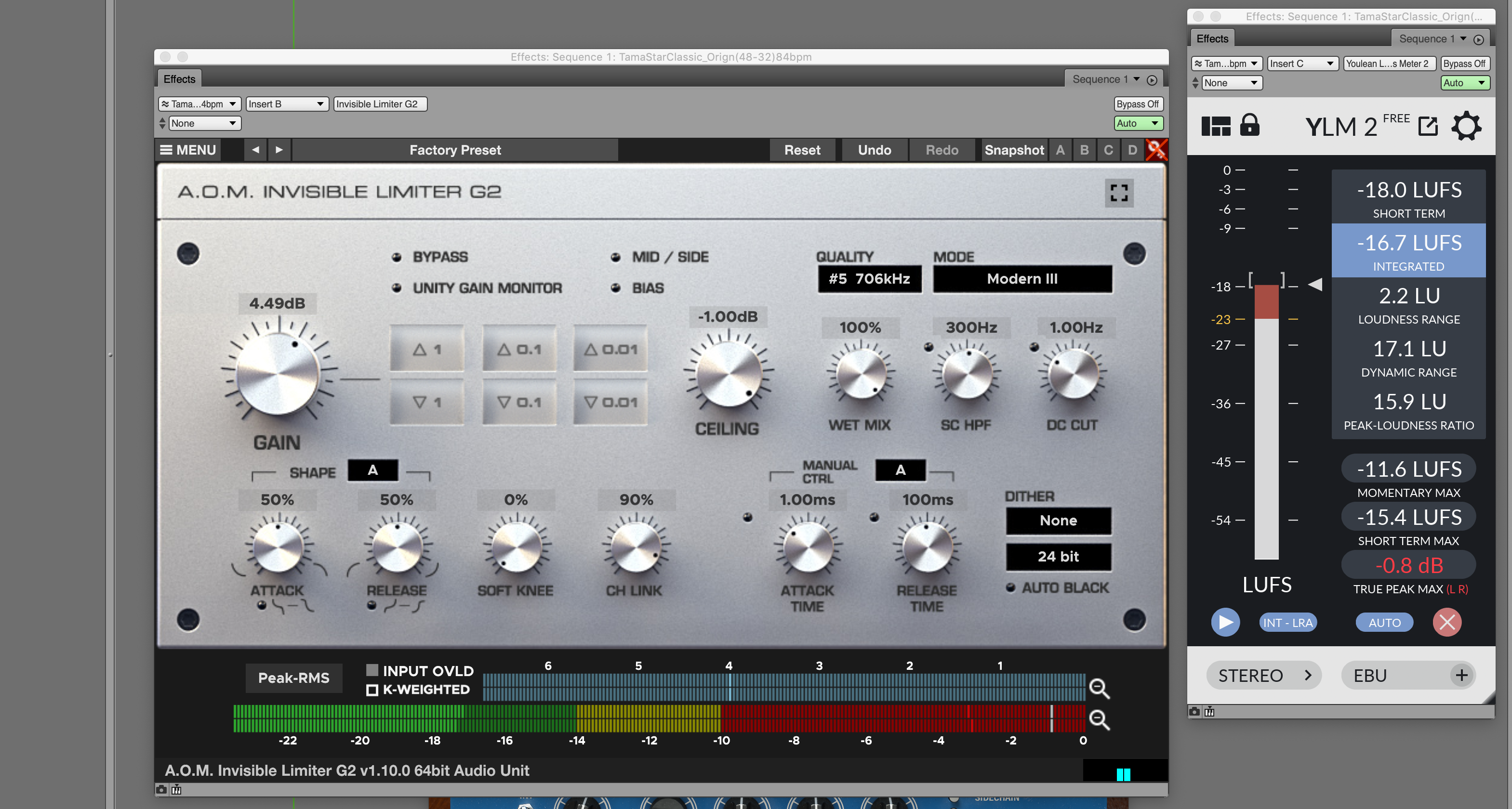This screenshot has width=1512, height=809.
Task: Select Snapshot slot A
Action: (1060, 150)
